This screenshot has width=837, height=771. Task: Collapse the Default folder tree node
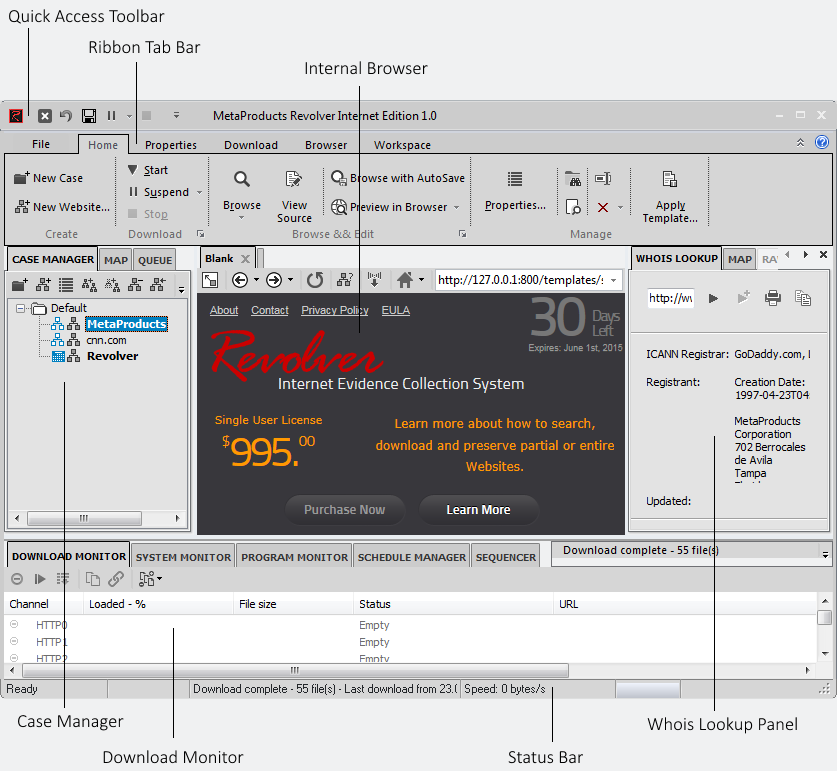[x=20, y=308]
